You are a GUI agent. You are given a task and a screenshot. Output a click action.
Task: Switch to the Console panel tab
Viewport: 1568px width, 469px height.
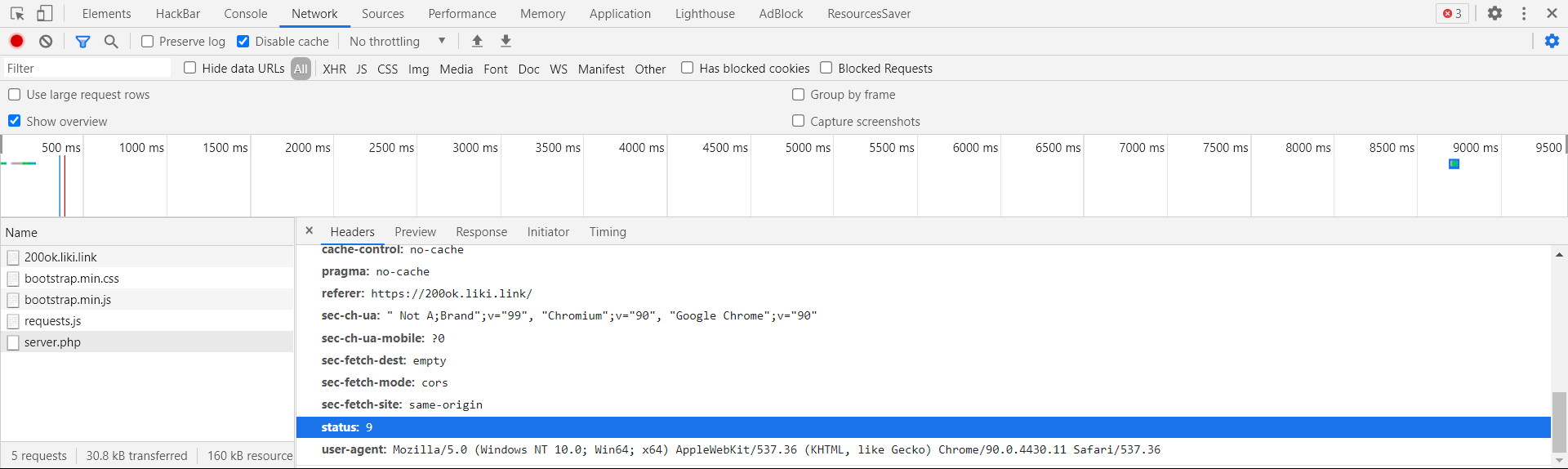tap(245, 14)
